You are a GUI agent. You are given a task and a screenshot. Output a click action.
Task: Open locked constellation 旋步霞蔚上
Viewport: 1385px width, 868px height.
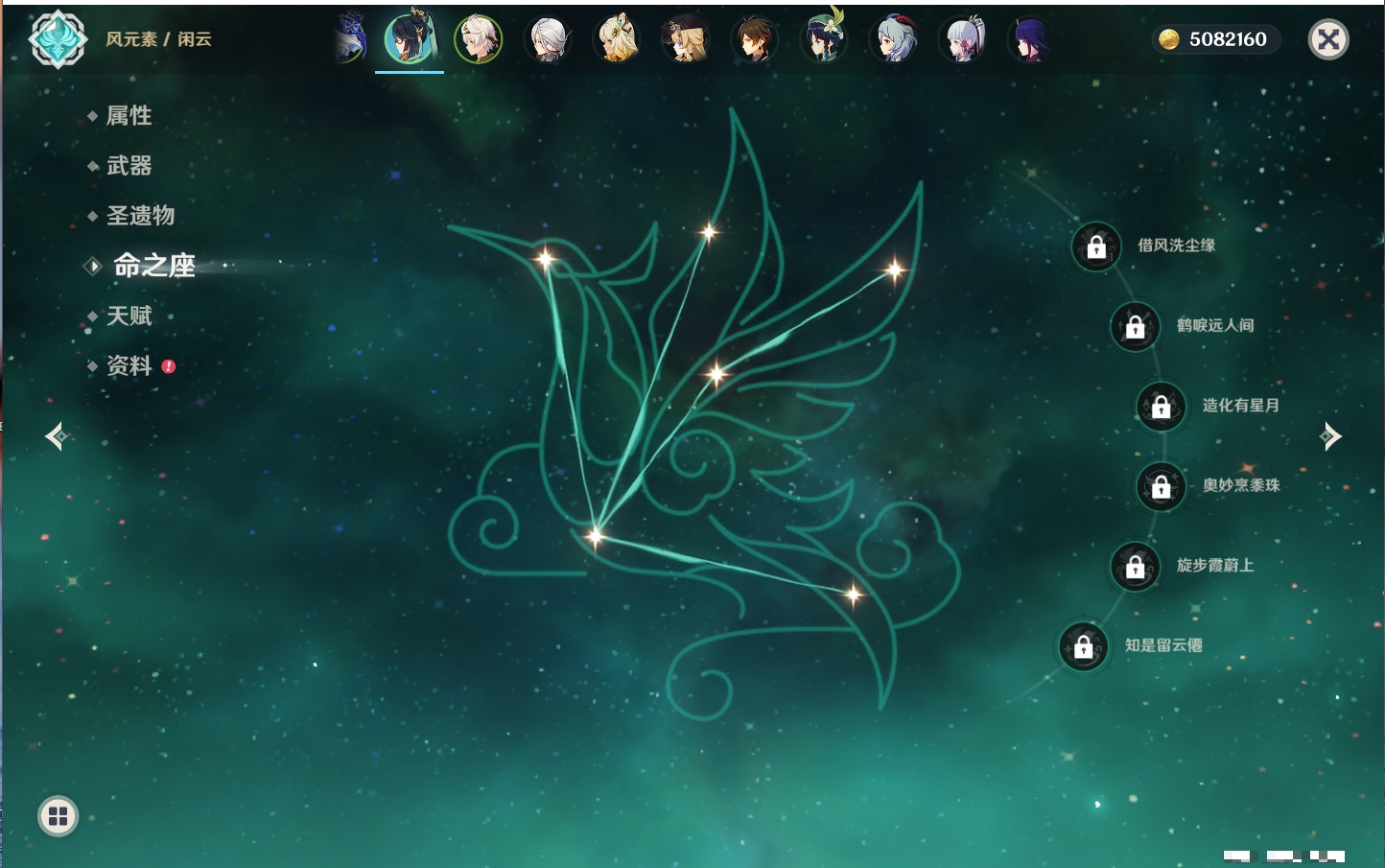1136,566
